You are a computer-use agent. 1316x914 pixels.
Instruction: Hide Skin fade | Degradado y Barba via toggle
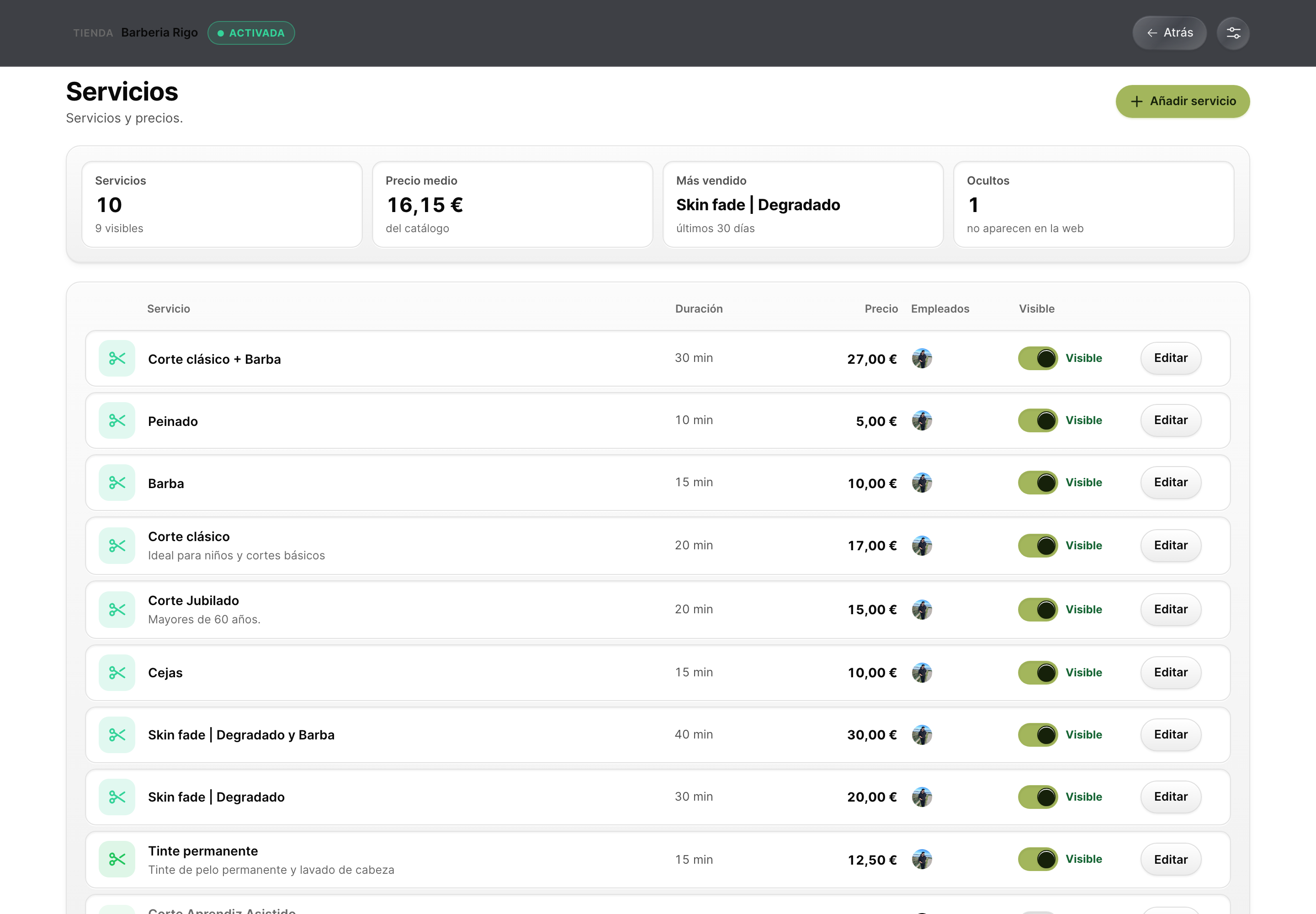point(1038,735)
